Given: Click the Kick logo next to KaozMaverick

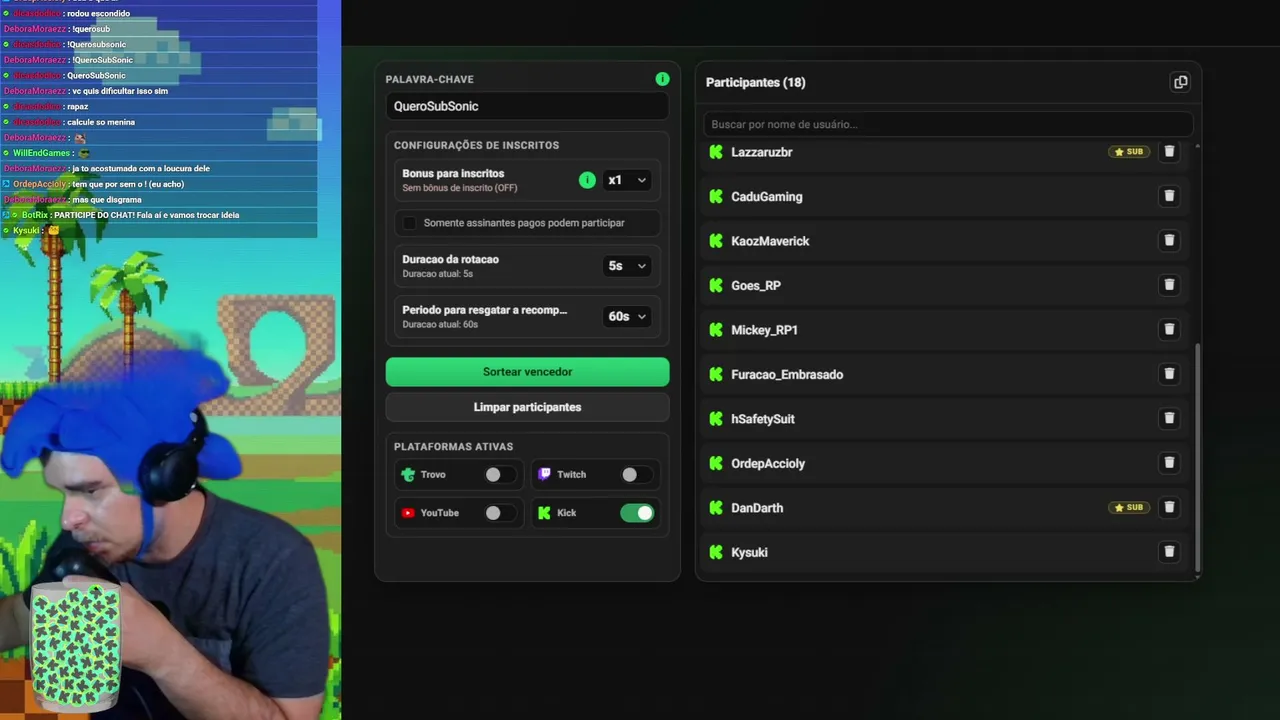Looking at the screenshot, I should pyautogui.click(x=716, y=241).
